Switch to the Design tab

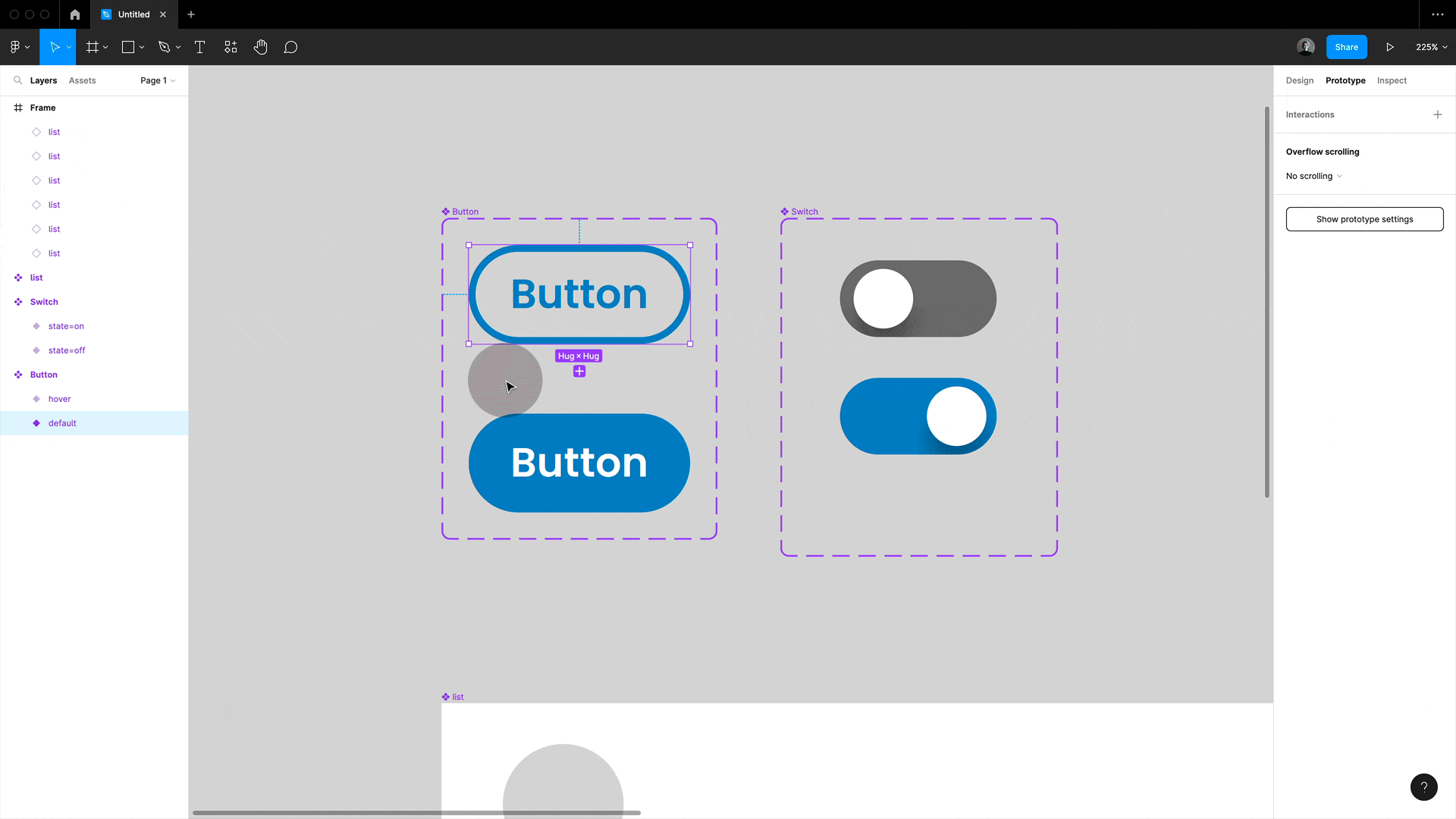1299,80
